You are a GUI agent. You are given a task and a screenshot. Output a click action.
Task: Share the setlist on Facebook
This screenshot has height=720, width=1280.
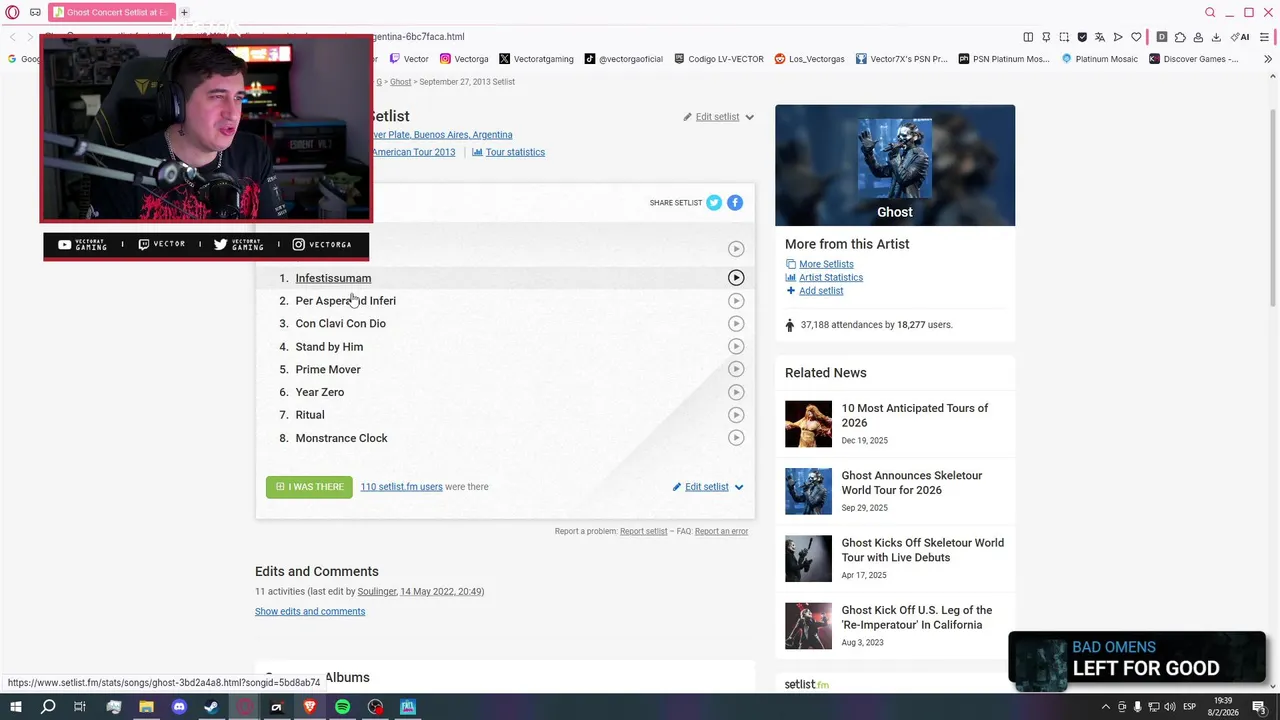(x=735, y=203)
